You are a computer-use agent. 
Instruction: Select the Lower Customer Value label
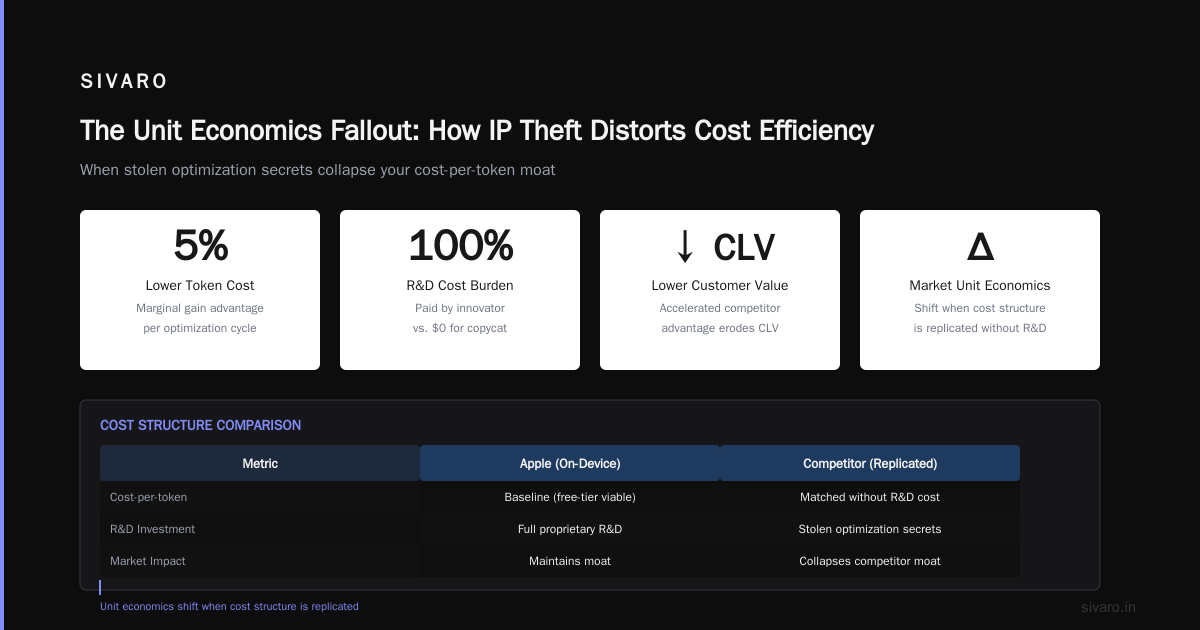[720, 285]
